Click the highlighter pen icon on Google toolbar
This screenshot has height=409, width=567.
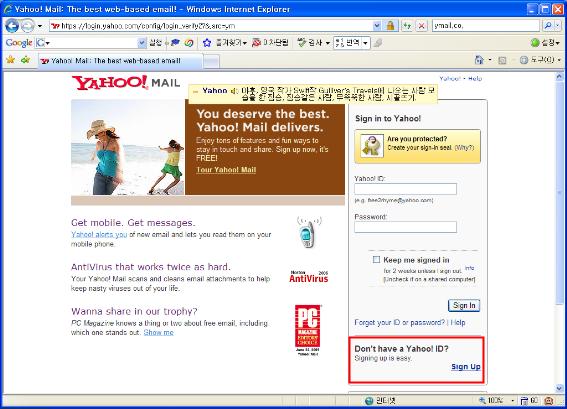pos(378,43)
